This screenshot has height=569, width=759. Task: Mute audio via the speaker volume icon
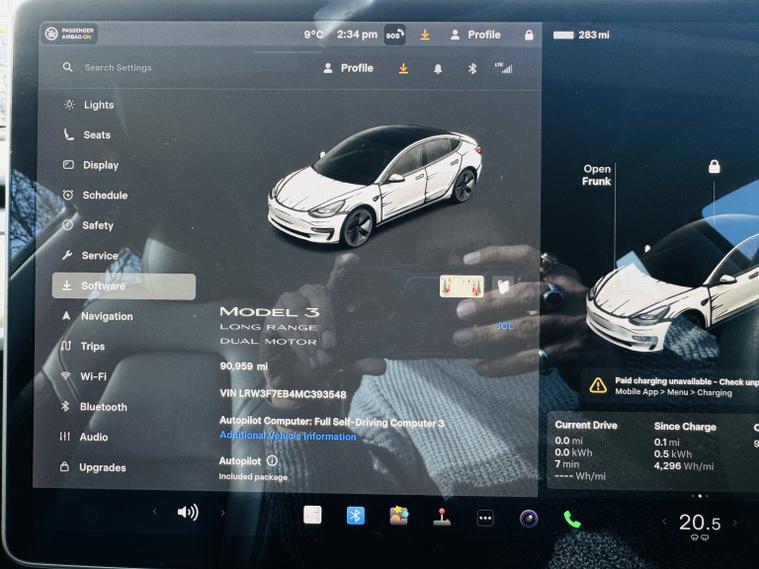click(188, 513)
